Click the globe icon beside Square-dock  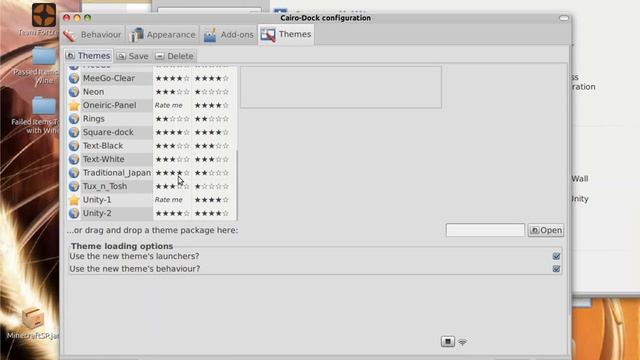(74, 132)
